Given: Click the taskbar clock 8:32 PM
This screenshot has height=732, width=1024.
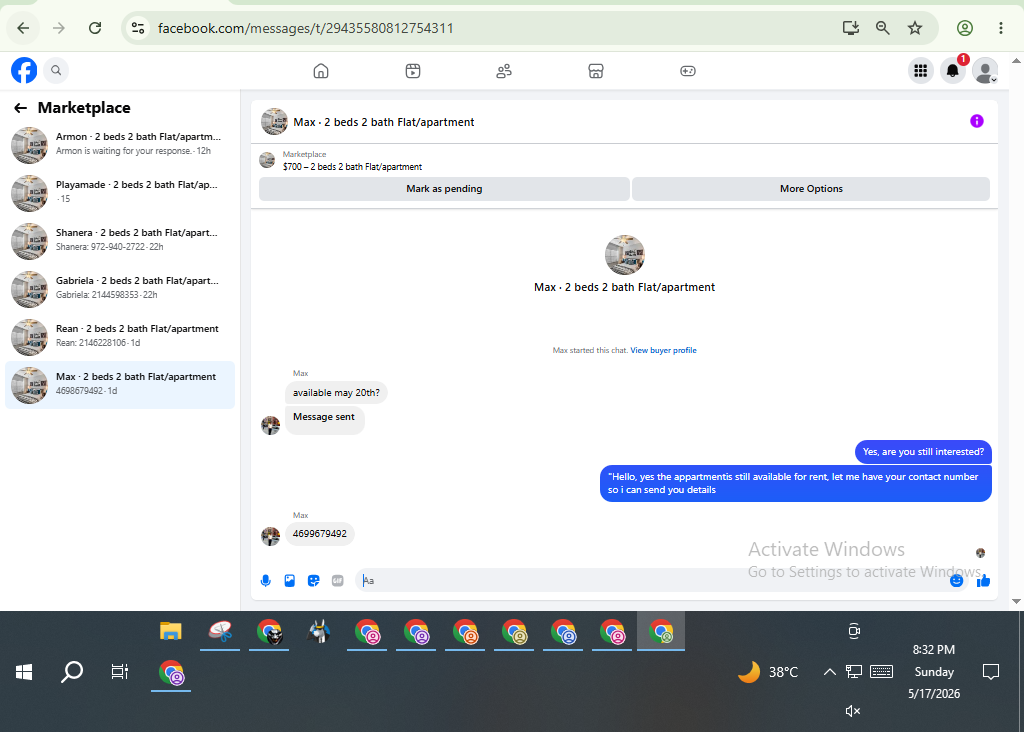Looking at the screenshot, I should pos(934,650).
